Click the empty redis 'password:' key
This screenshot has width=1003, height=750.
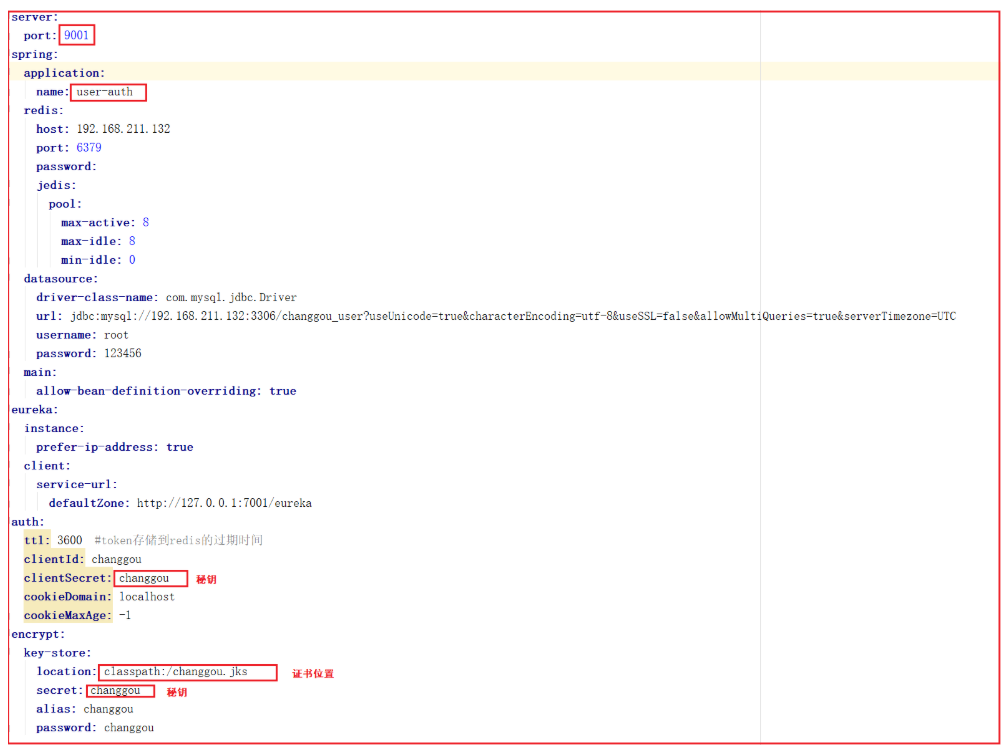click(67, 166)
